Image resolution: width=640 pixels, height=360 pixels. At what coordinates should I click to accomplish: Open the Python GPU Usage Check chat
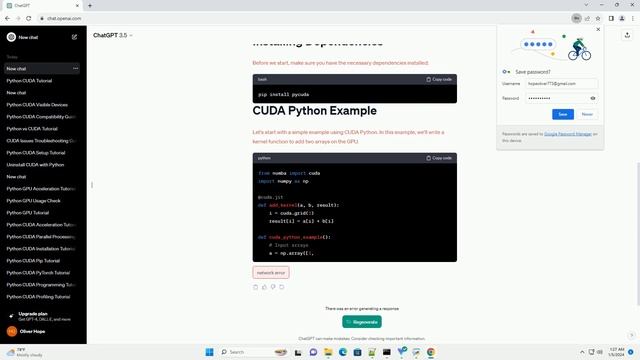click(33, 201)
